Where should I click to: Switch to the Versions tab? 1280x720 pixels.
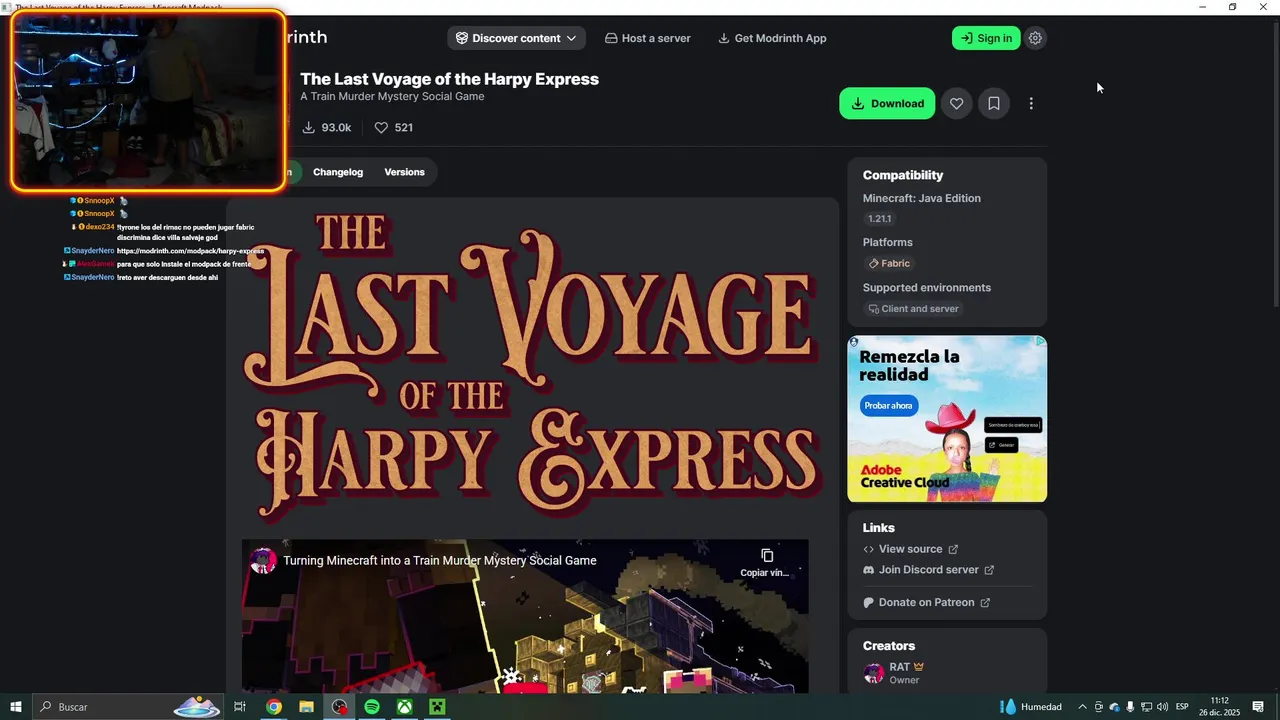pyautogui.click(x=404, y=172)
